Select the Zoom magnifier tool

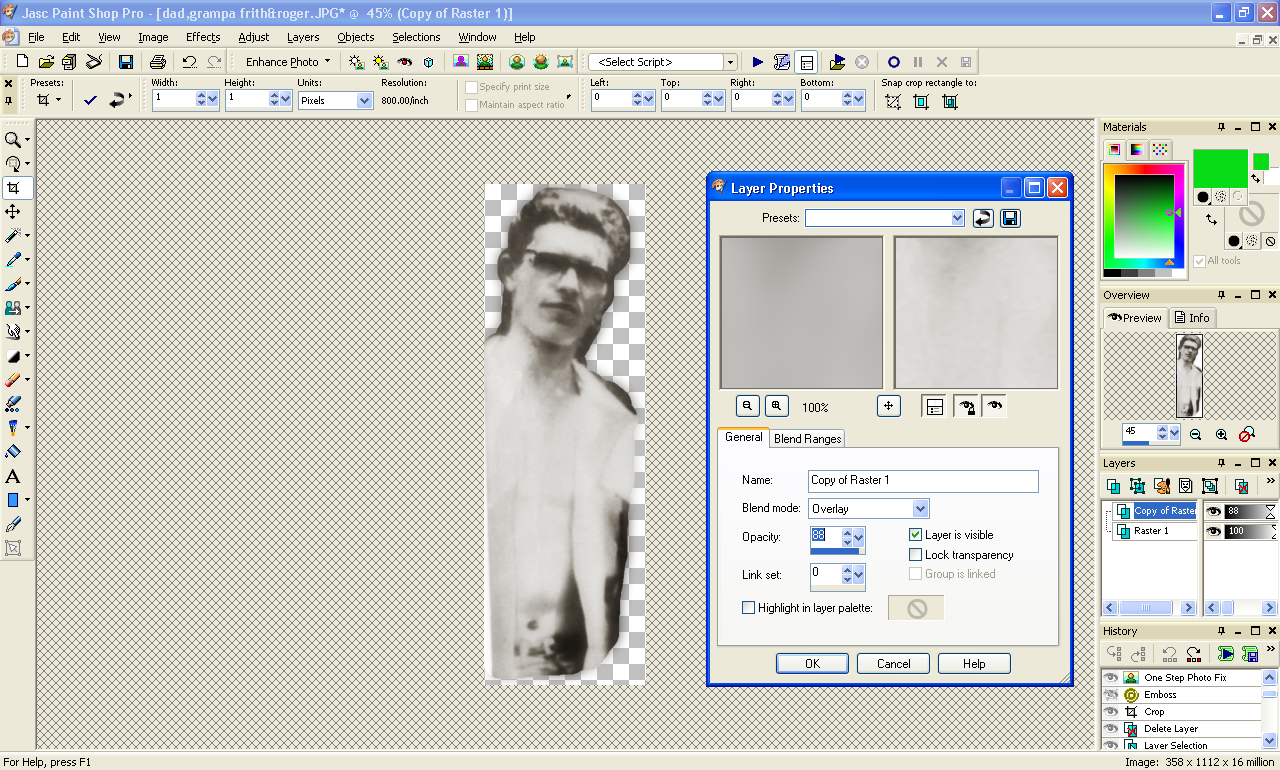pos(13,140)
